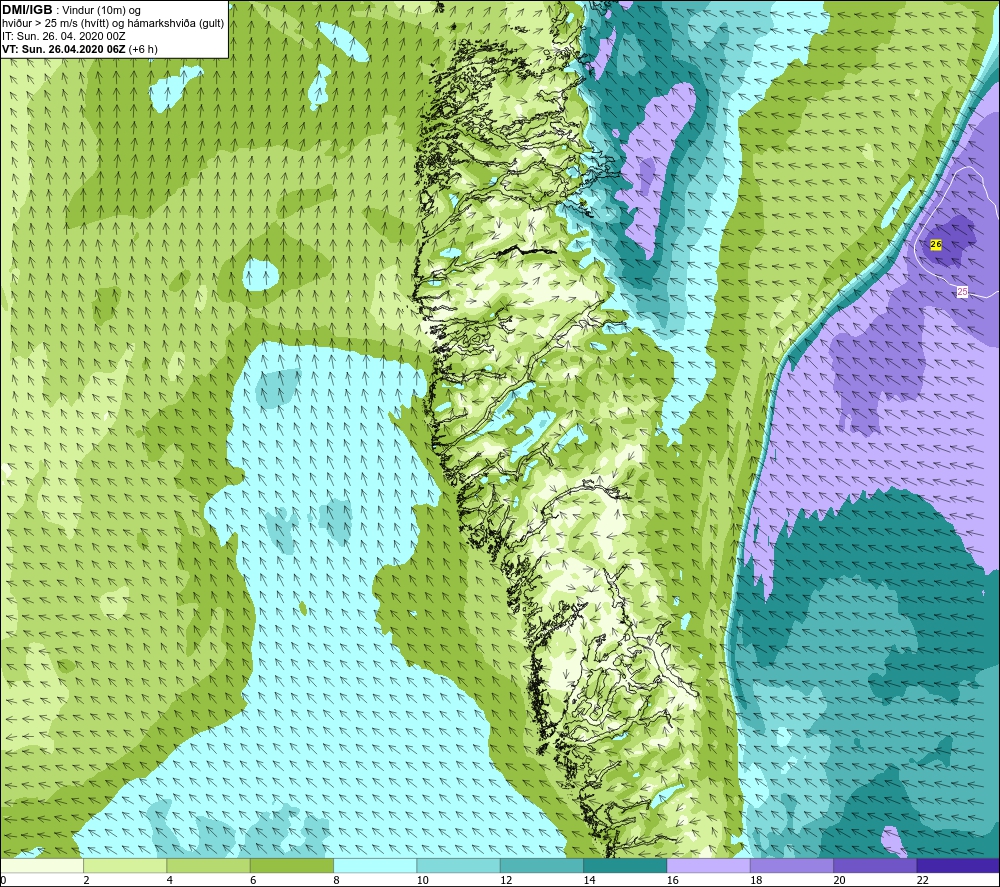This screenshot has height=887, width=1000.
Task: Click the 'DMI/IGB : Vindur (10m) og' title line
Action: [x=72, y=10]
